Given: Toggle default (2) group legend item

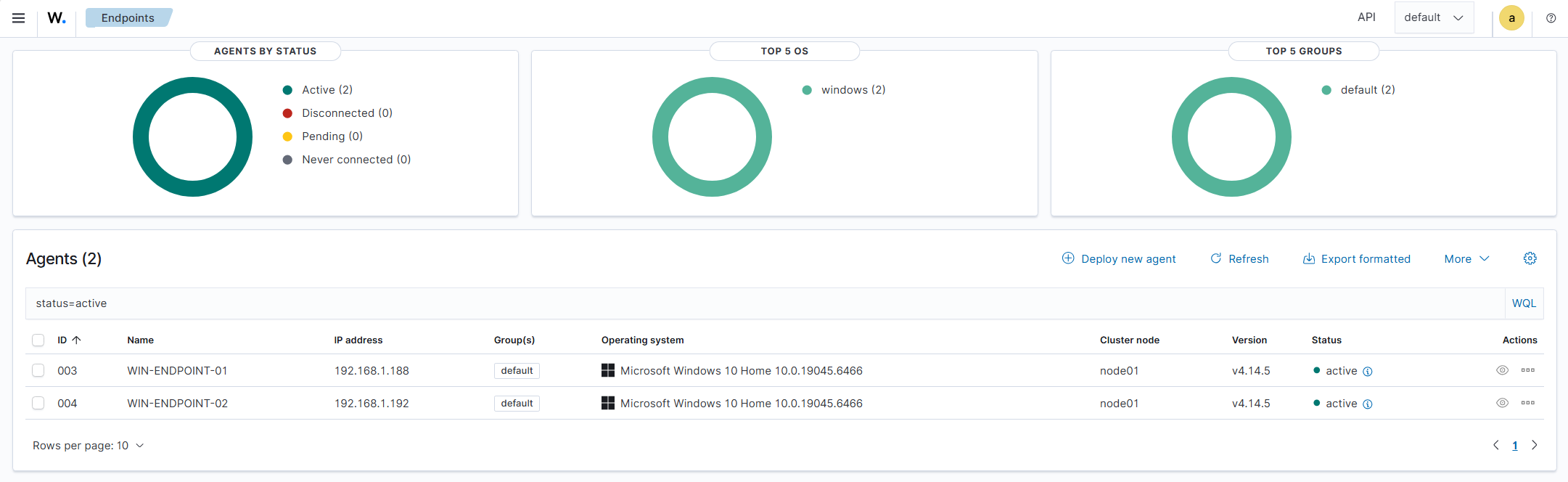Looking at the screenshot, I should pos(1358,90).
